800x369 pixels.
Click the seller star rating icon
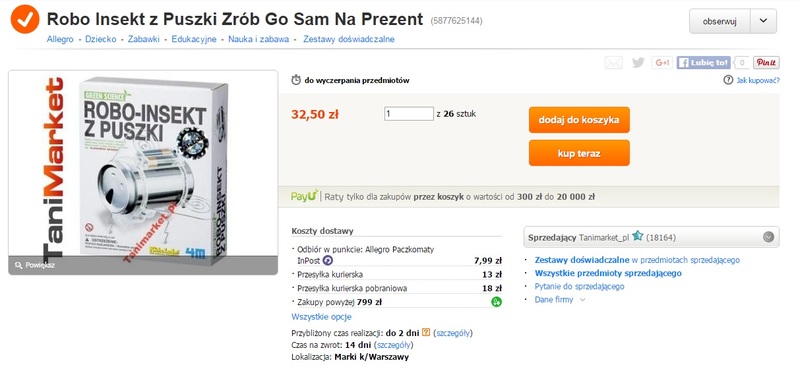638,236
